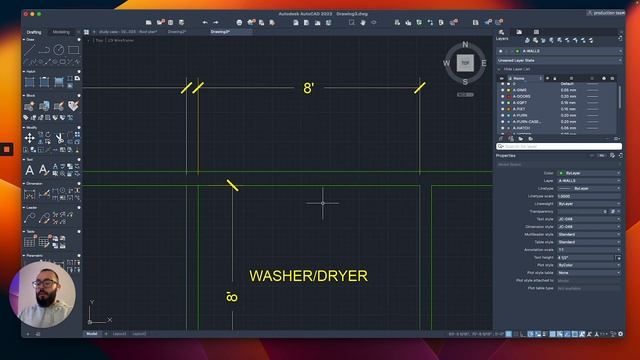The height and width of the screenshot is (360, 640).
Task: Click the color swatch of A-DIMS layer
Action: pos(509,90)
